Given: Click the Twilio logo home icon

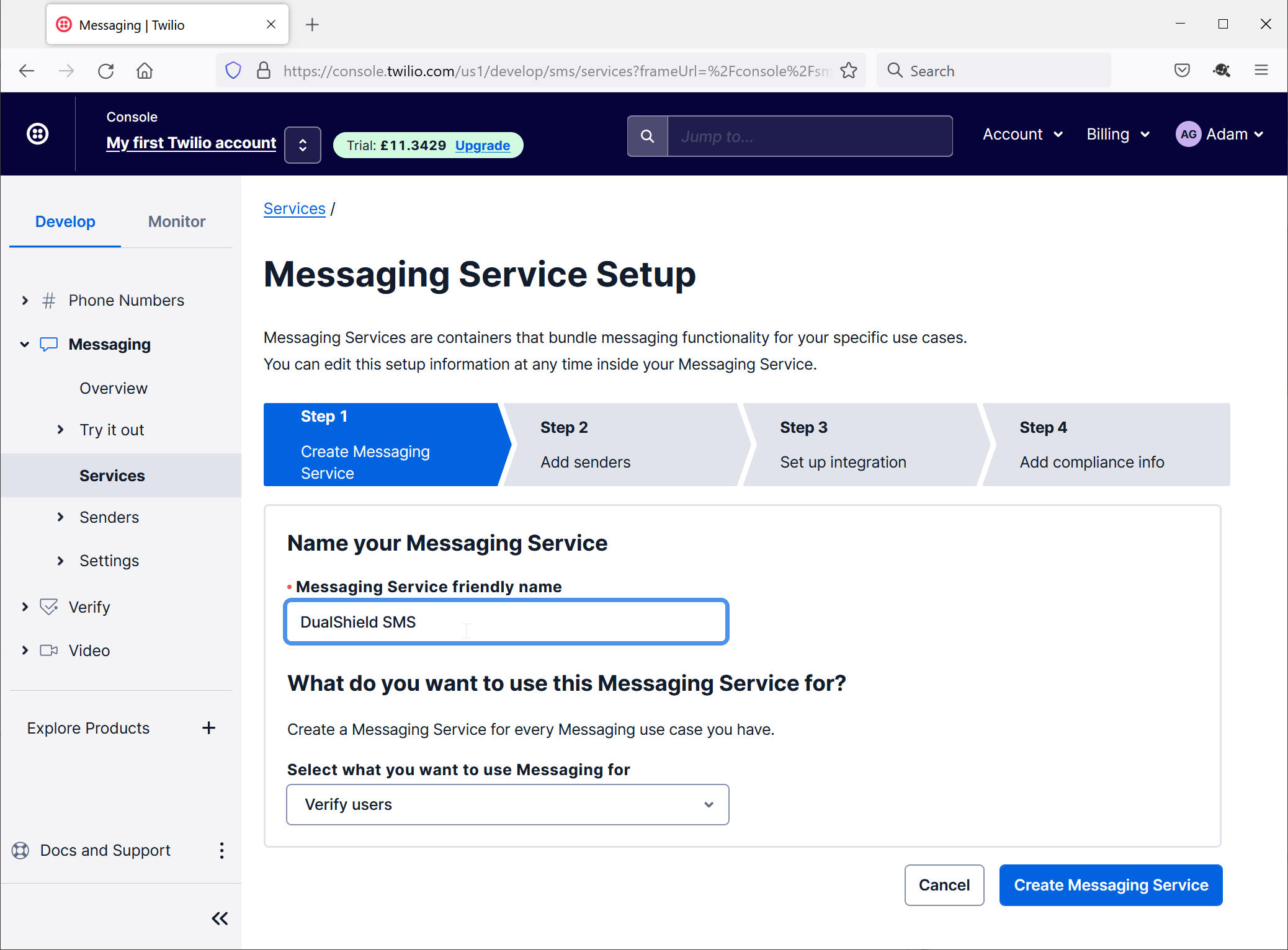Looking at the screenshot, I should pyautogui.click(x=38, y=134).
